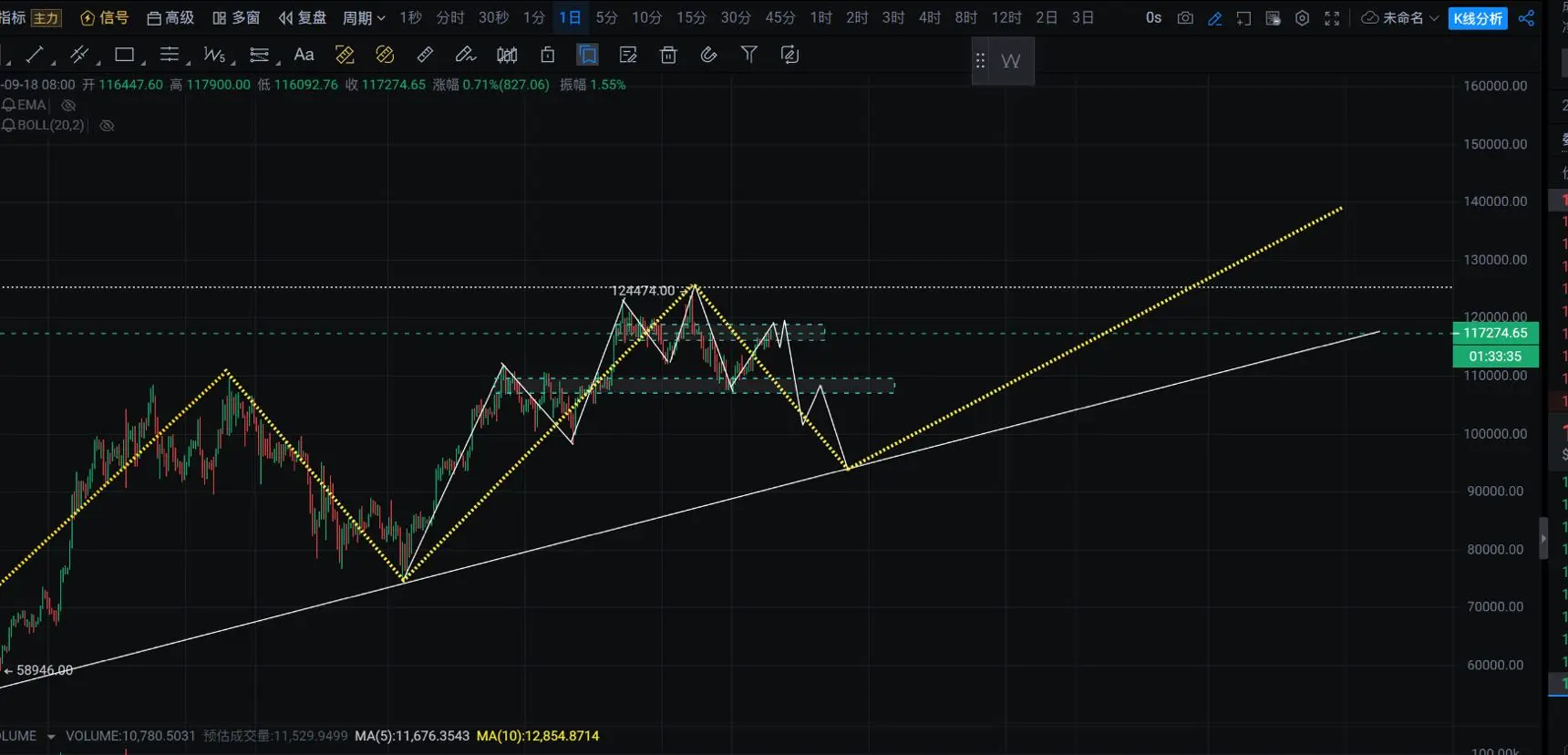The width and height of the screenshot is (1568, 755).
Task: Share the chart via the share icon
Action: [1526, 18]
